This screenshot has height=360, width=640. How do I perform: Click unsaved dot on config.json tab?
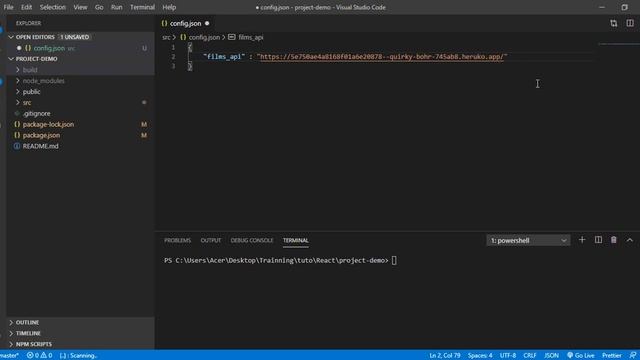[x=207, y=23]
